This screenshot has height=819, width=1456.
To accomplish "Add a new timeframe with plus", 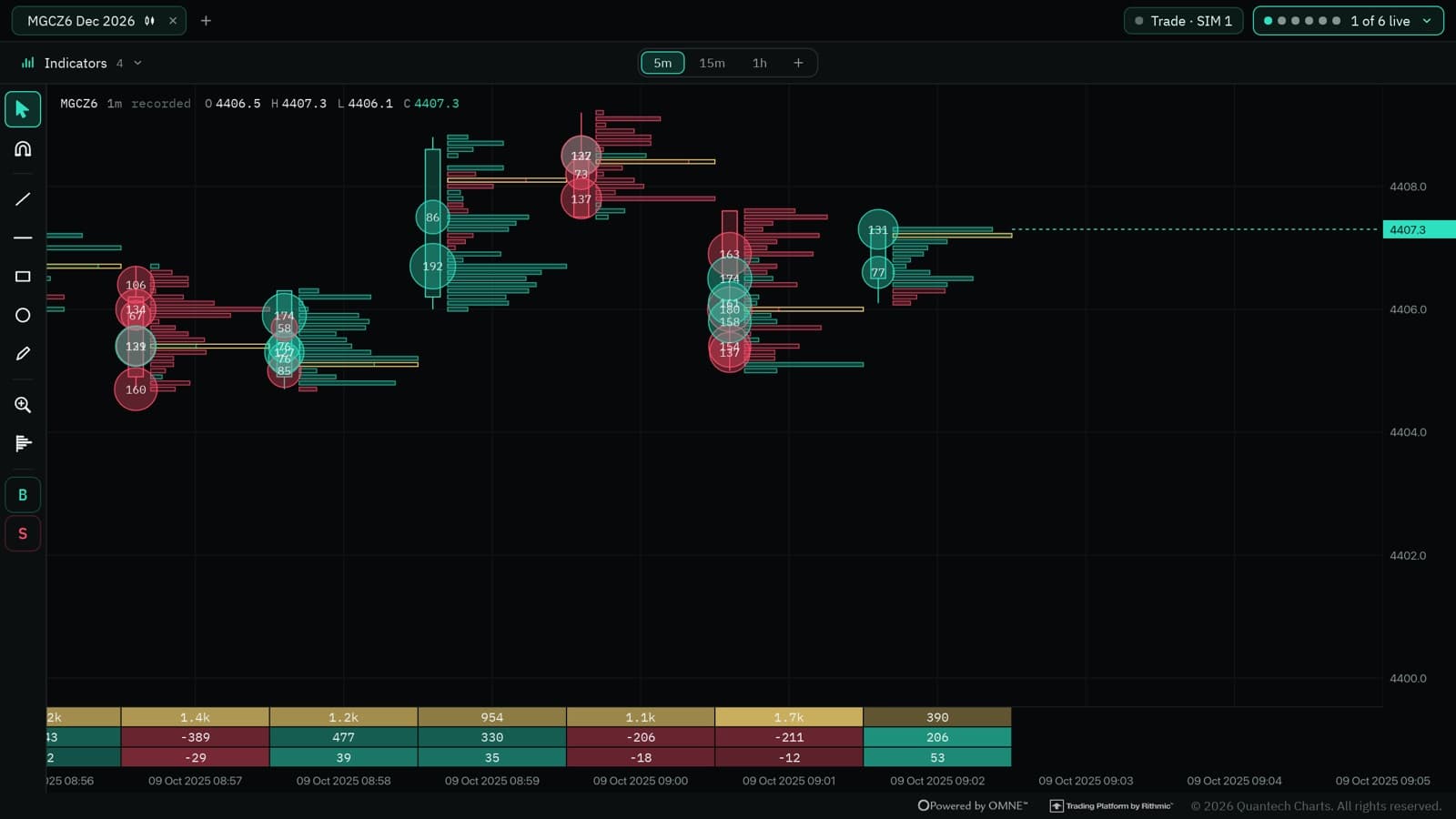I will click(x=798, y=63).
